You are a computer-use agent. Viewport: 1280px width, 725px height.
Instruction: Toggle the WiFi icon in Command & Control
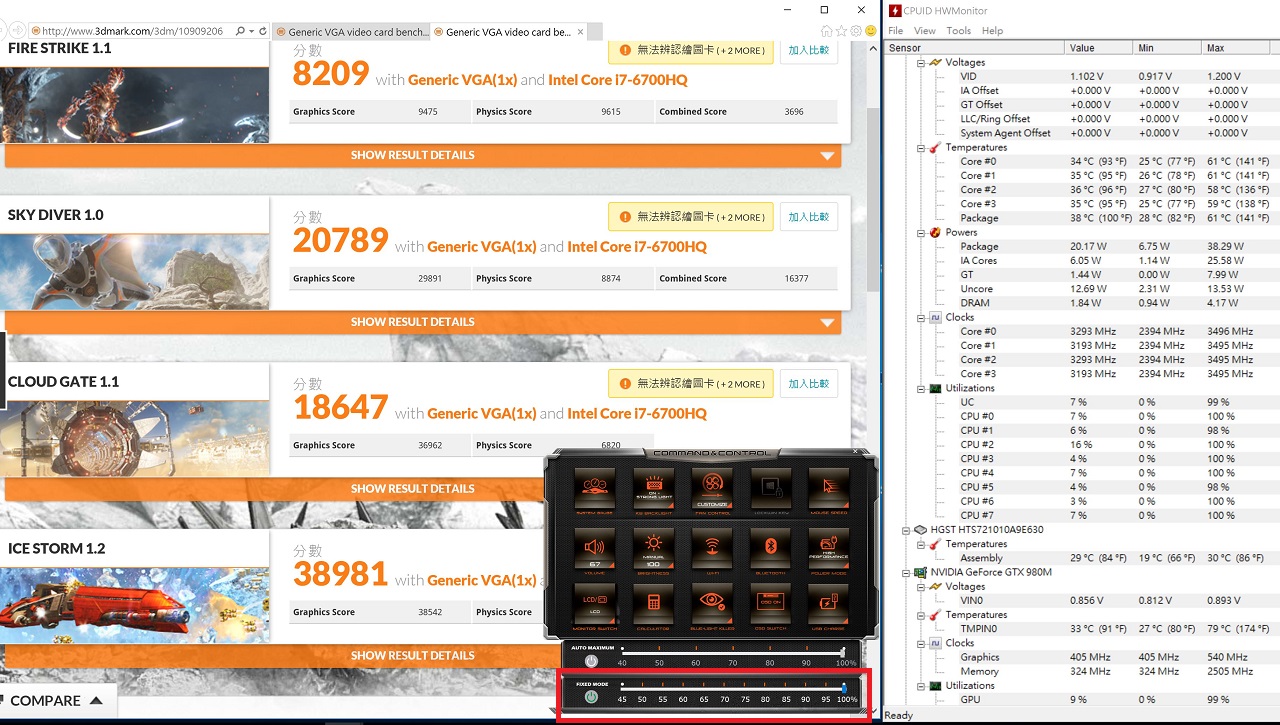click(712, 547)
